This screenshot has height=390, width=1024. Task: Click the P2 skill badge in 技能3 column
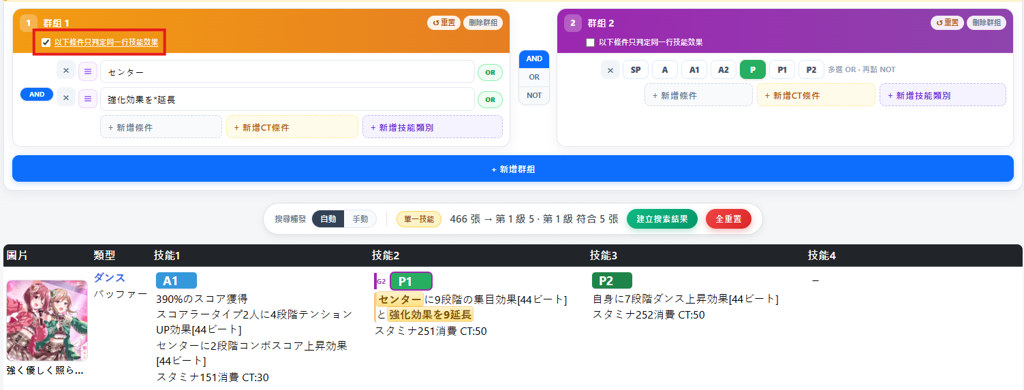click(612, 281)
